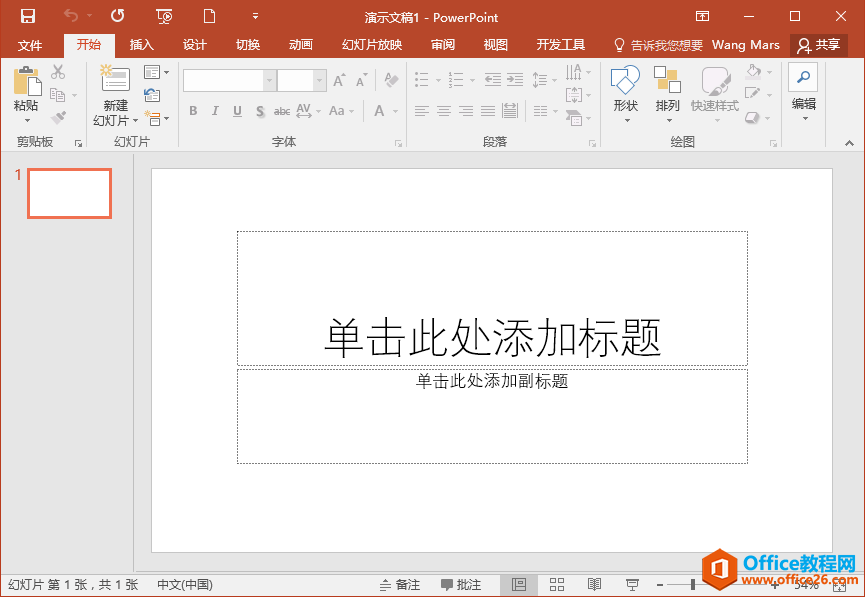
Task: Switch to the 设计 tab
Action: point(194,45)
